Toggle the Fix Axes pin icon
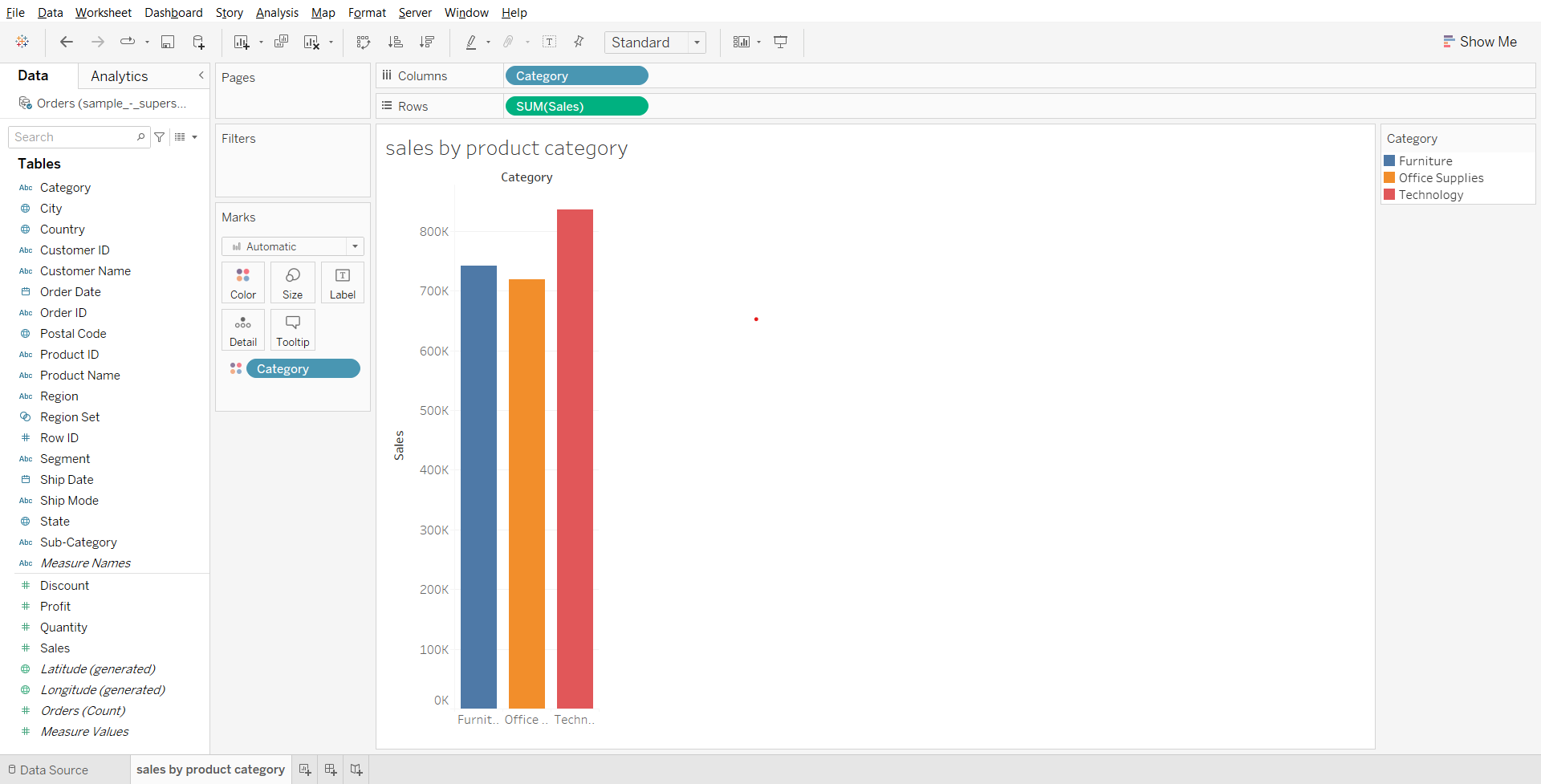Viewport: 1541px width, 784px height. point(579,42)
